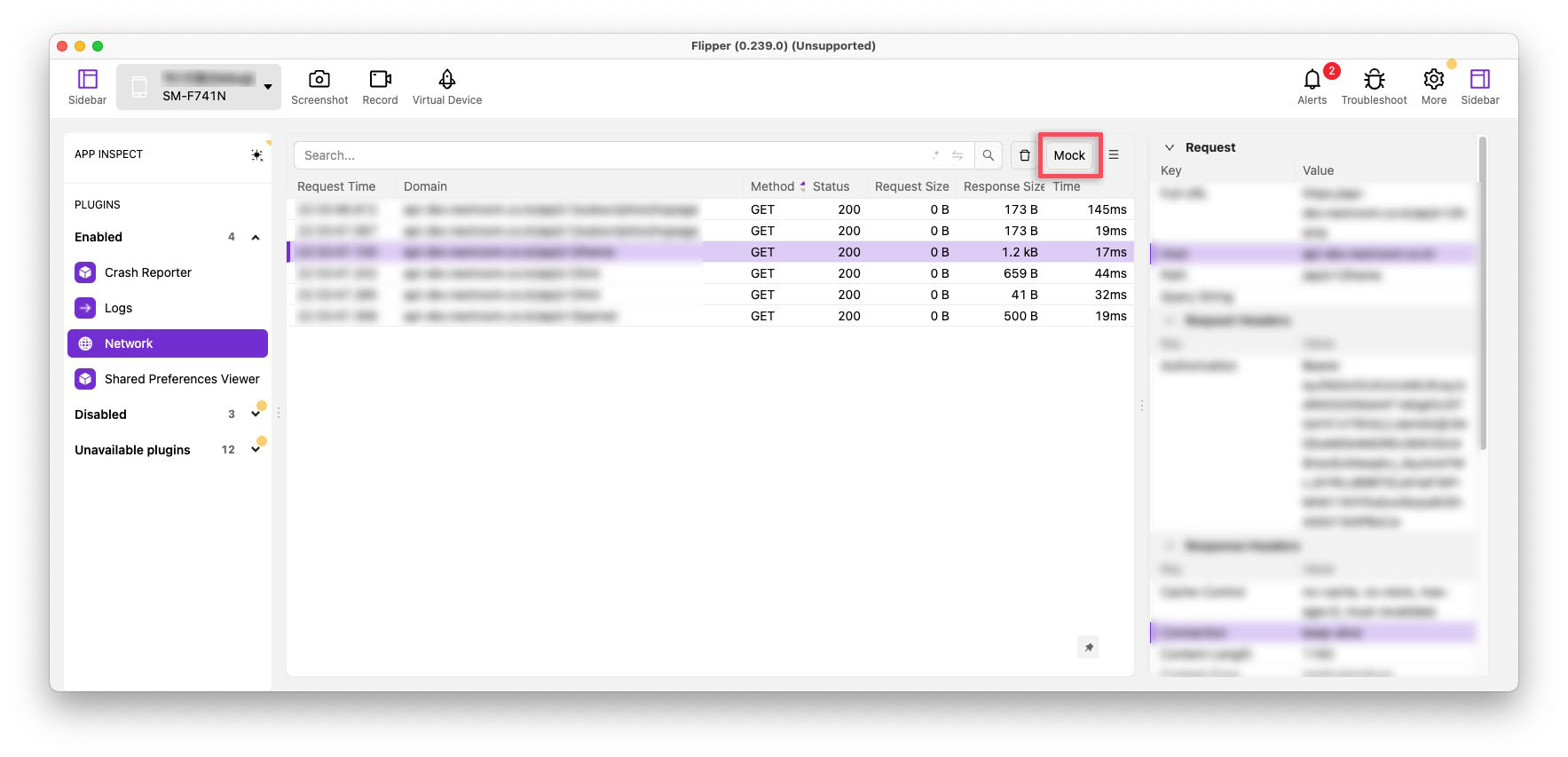
Task: Click the PLUGINS section label
Action: pos(98,205)
